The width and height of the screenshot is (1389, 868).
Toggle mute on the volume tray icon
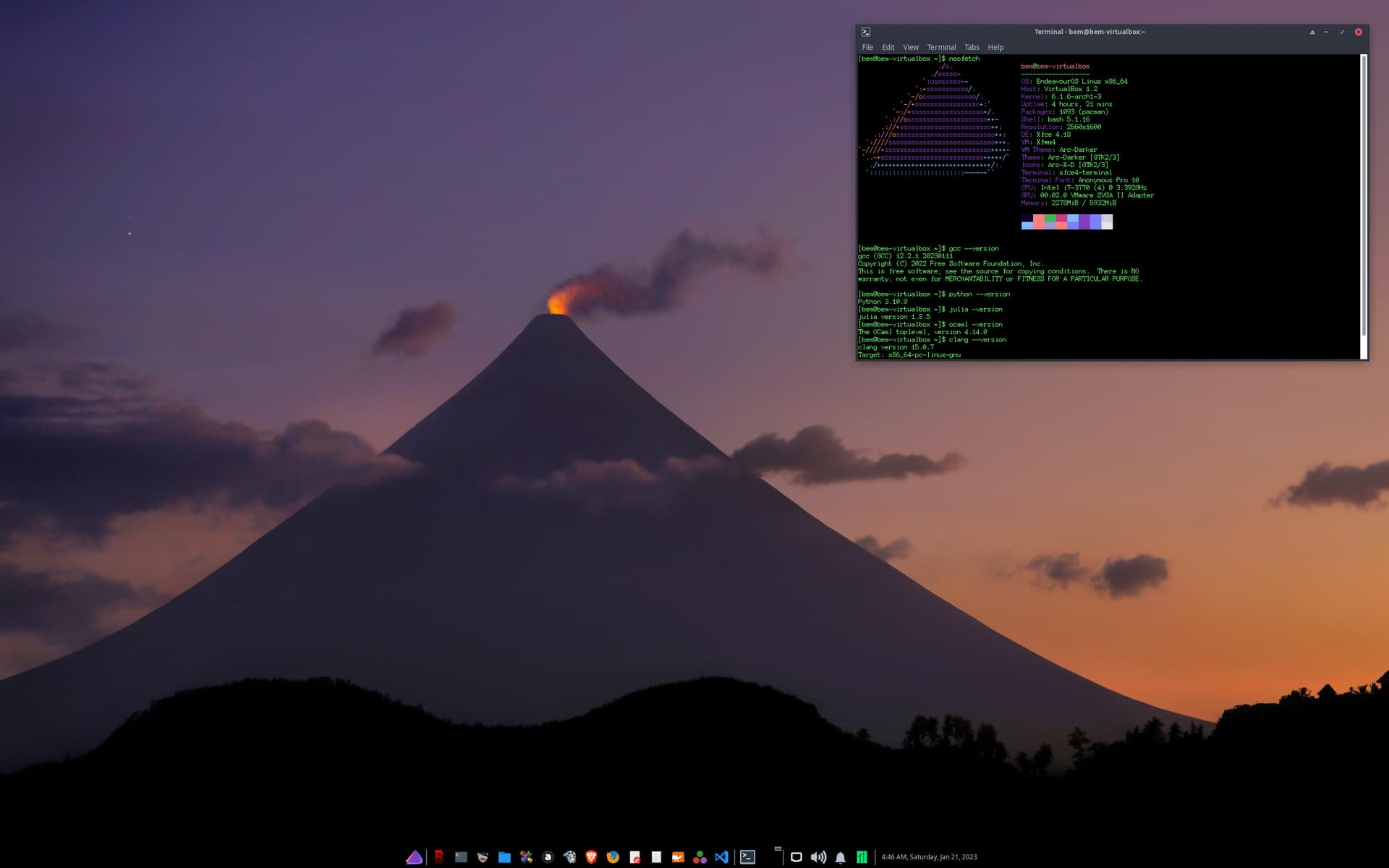click(x=818, y=857)
